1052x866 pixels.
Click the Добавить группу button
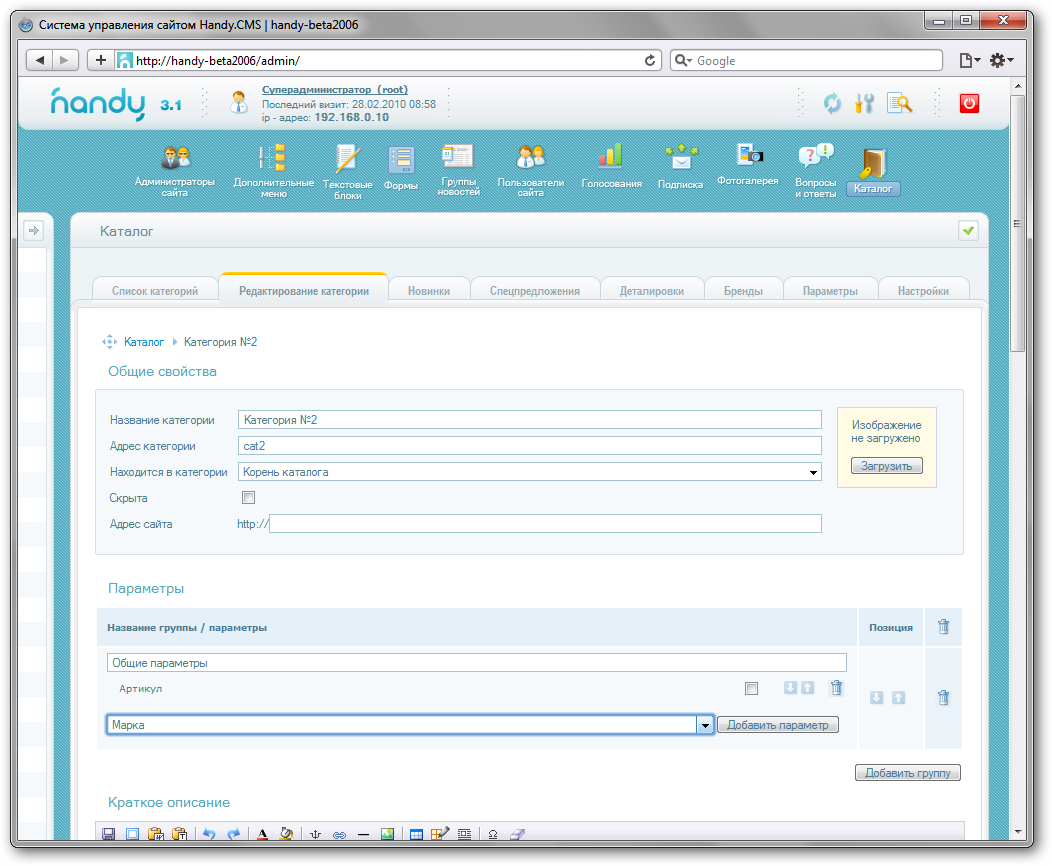pyautogui.click(x=907, y=773)
